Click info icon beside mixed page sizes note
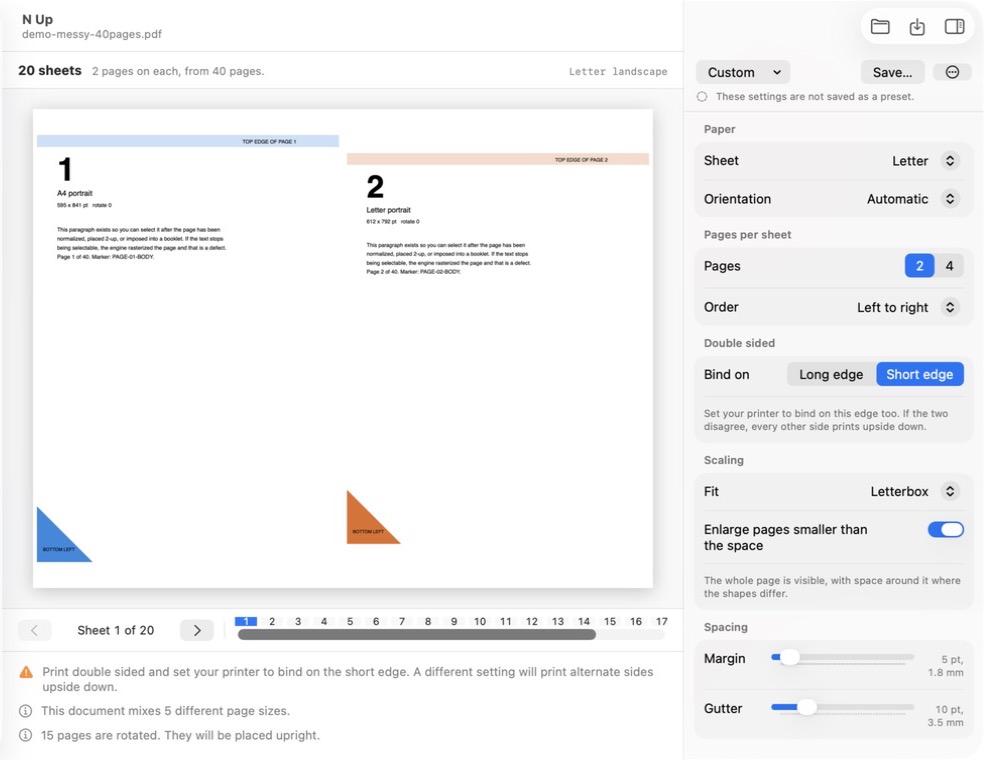Viewport: 984px width, 760px height. 25,711
